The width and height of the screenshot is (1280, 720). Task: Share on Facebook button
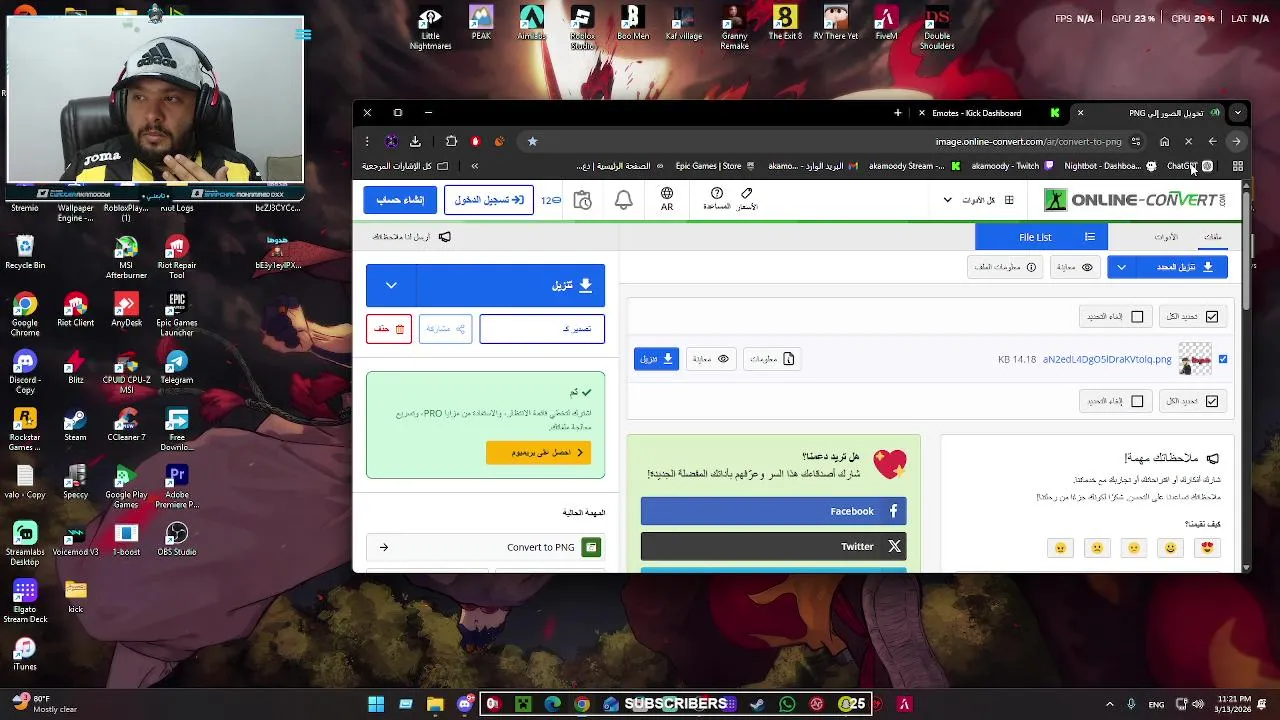(x=773, y=511)
